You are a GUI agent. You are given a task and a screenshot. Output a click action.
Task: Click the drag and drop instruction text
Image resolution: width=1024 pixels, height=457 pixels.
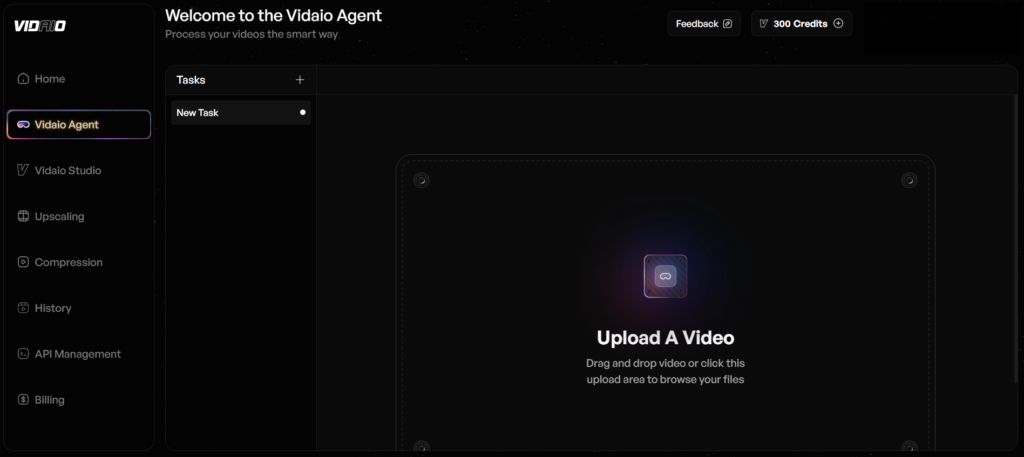pyautogui.click(x=665, y=371)
